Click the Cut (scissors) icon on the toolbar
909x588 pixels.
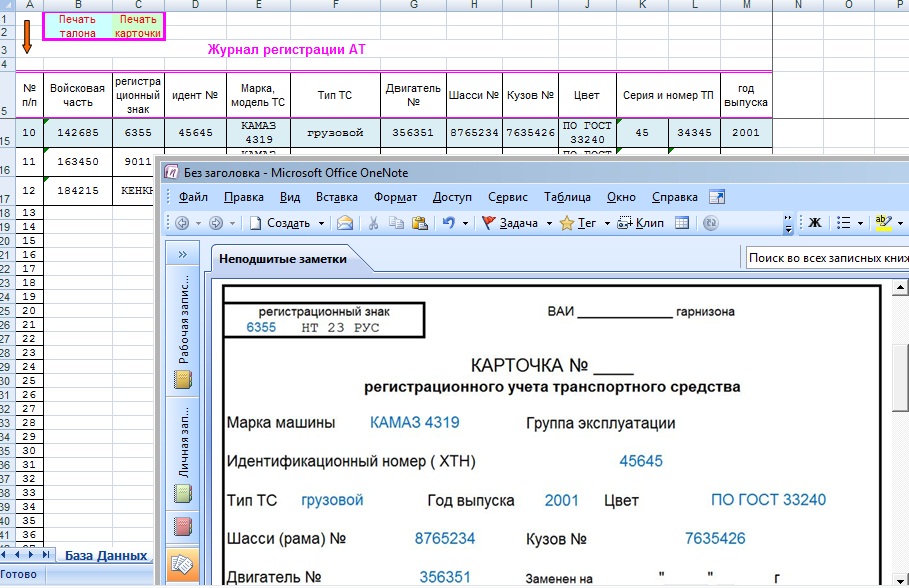click(372, 222)
